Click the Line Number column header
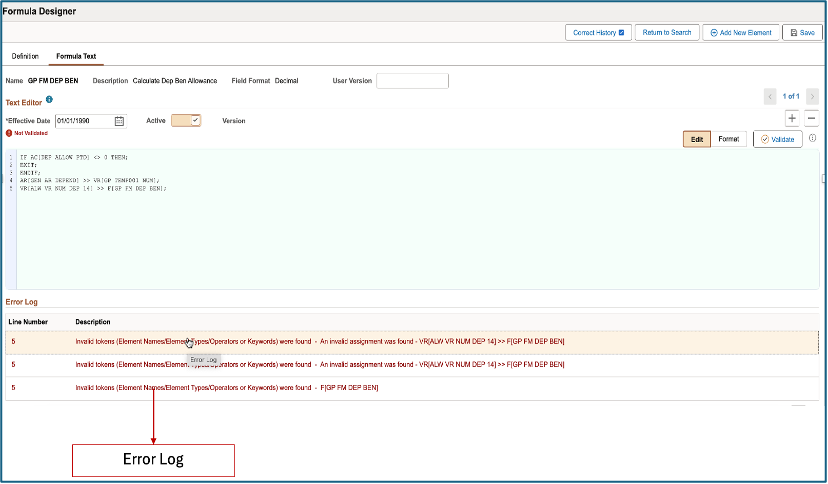Viewport: 828px width, 484px height. coord(28,322)
